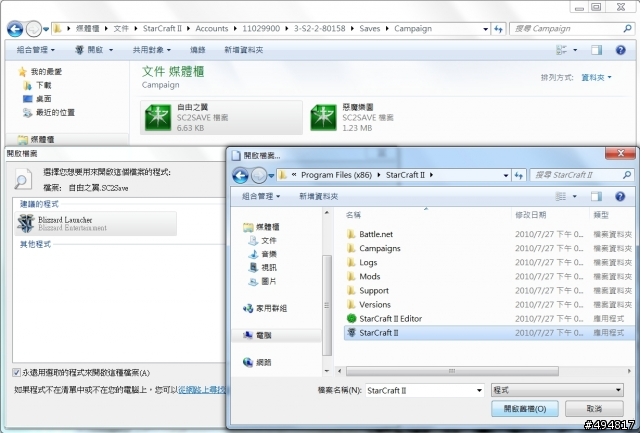Open view options arrow in browse dialog
The width and height of the screenshot is (641, 433).
[574, 197]
